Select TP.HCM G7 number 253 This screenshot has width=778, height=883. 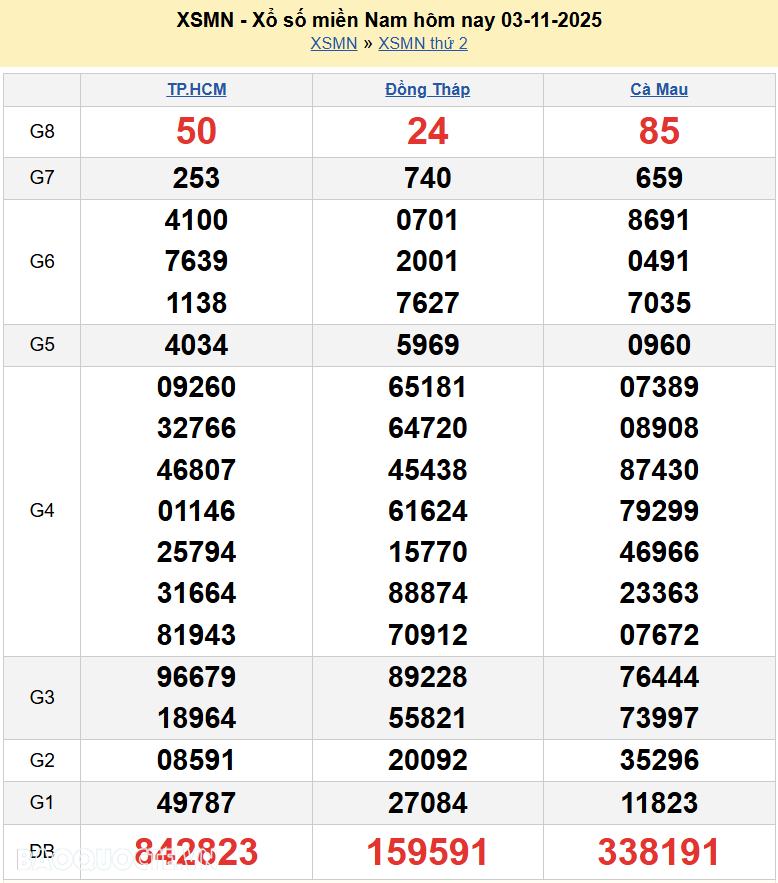click(x=196, y=178)
